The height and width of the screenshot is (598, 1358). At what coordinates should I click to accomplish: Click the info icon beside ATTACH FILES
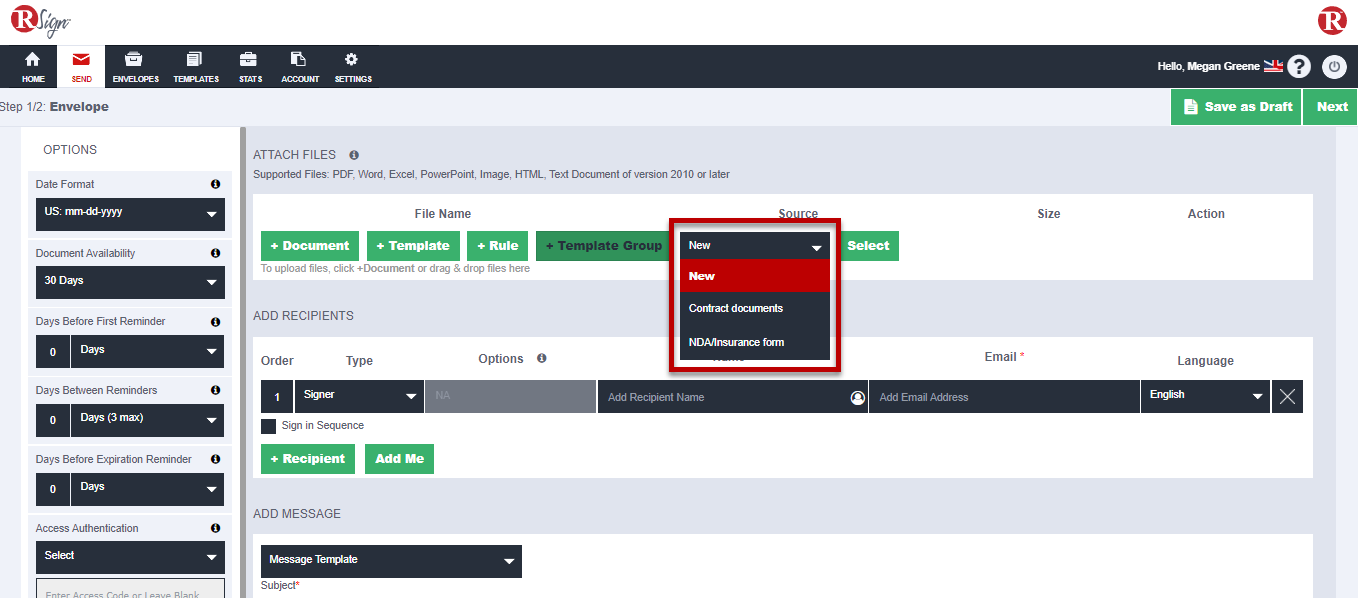pos(353,155)
